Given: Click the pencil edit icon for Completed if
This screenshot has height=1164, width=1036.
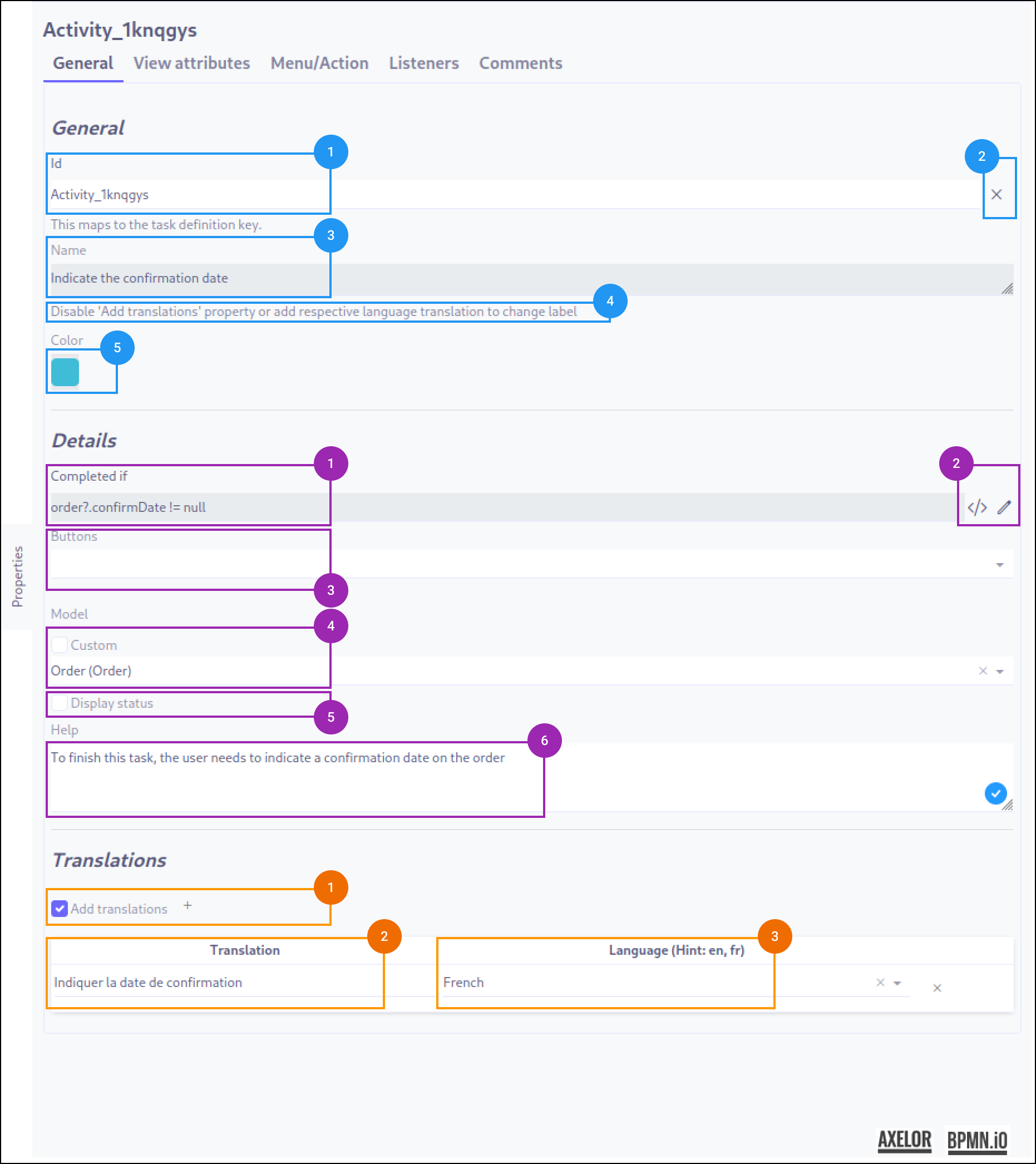Looking at the screenshot, I should tap(1004, 507).
